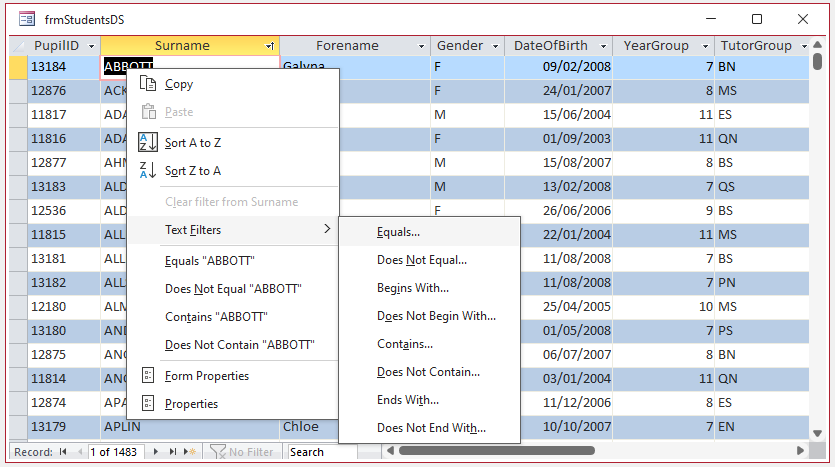Expand the Text Filters submenu arrow
835x467 pixels.
pos(327,229)
